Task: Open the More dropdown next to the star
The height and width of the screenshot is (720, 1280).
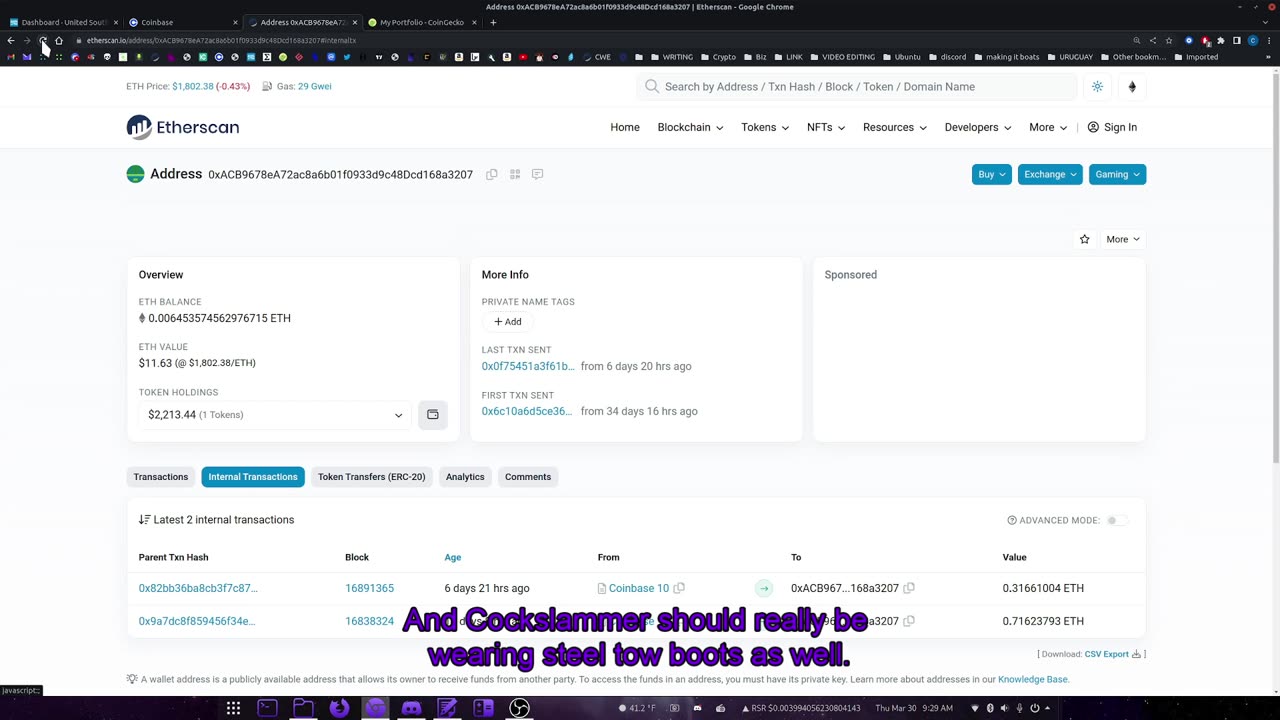Action: tap(1123, 239)
